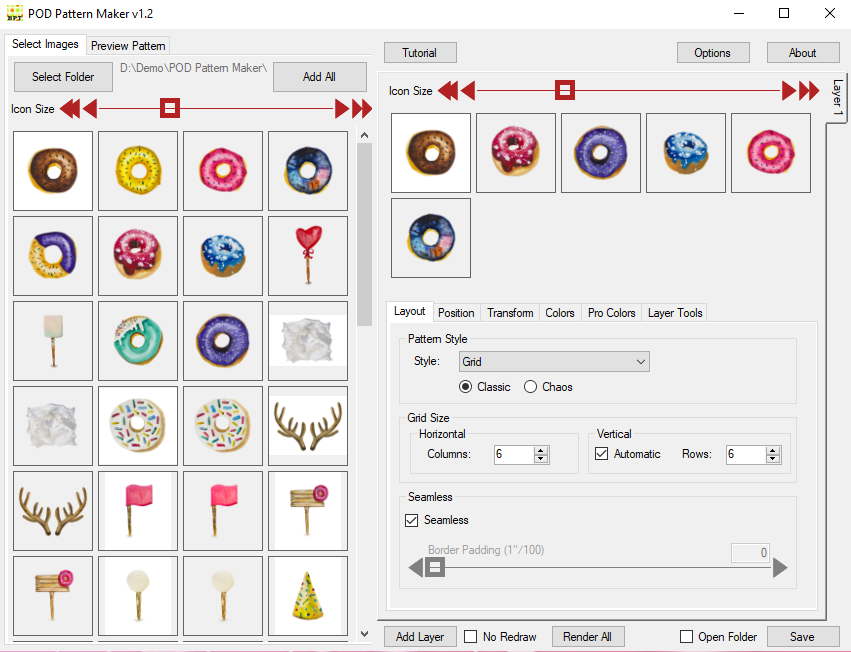Image resolution: width=851 pixels, height=652 pixels.
Task: Click the Save button
Action: [803, 636]
